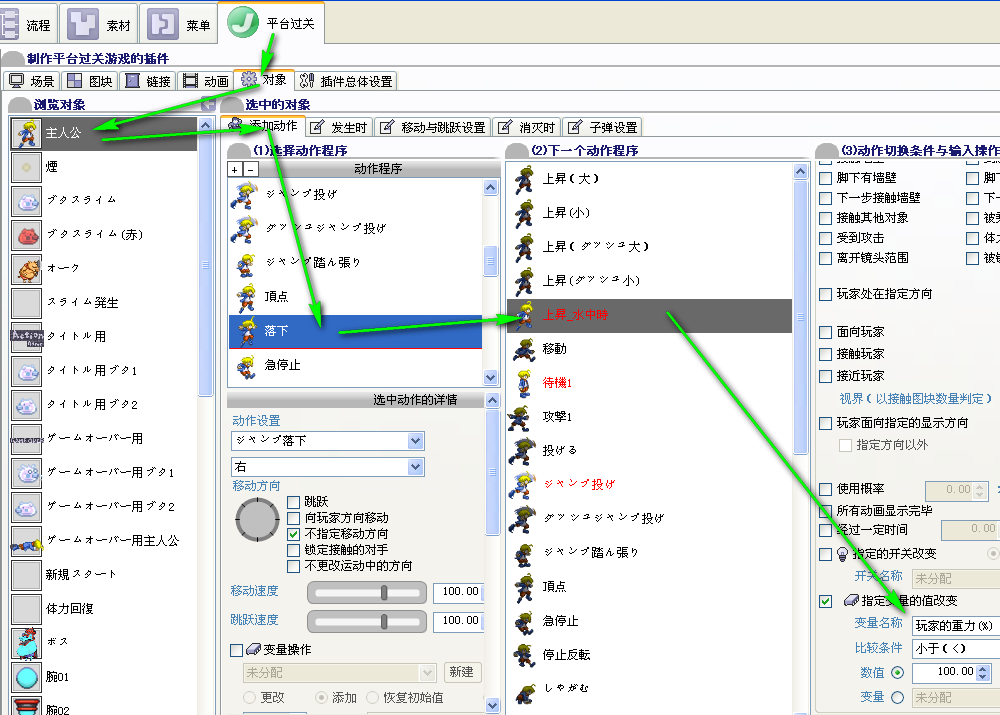Click the 移动速度 value field
This screenshot has height=715, width=1000.
[458, 592]
